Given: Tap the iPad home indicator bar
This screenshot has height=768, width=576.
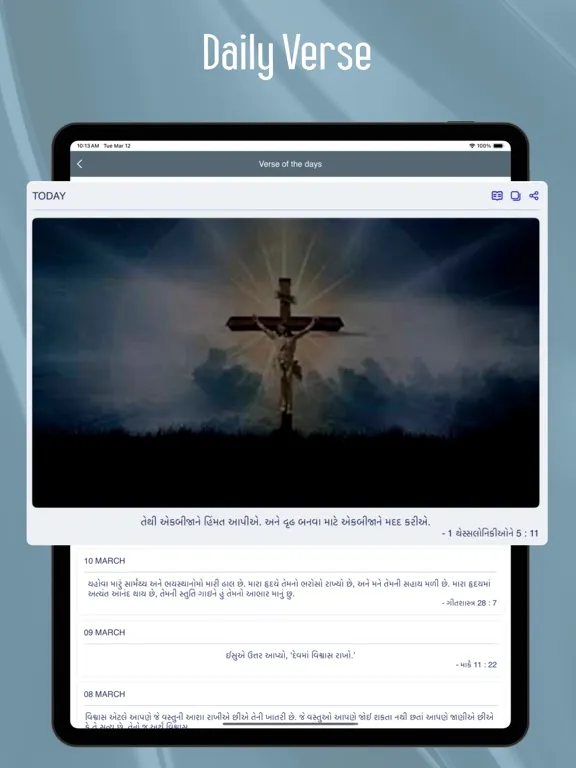Looking at the screenshot, I should tap(290, 723).
